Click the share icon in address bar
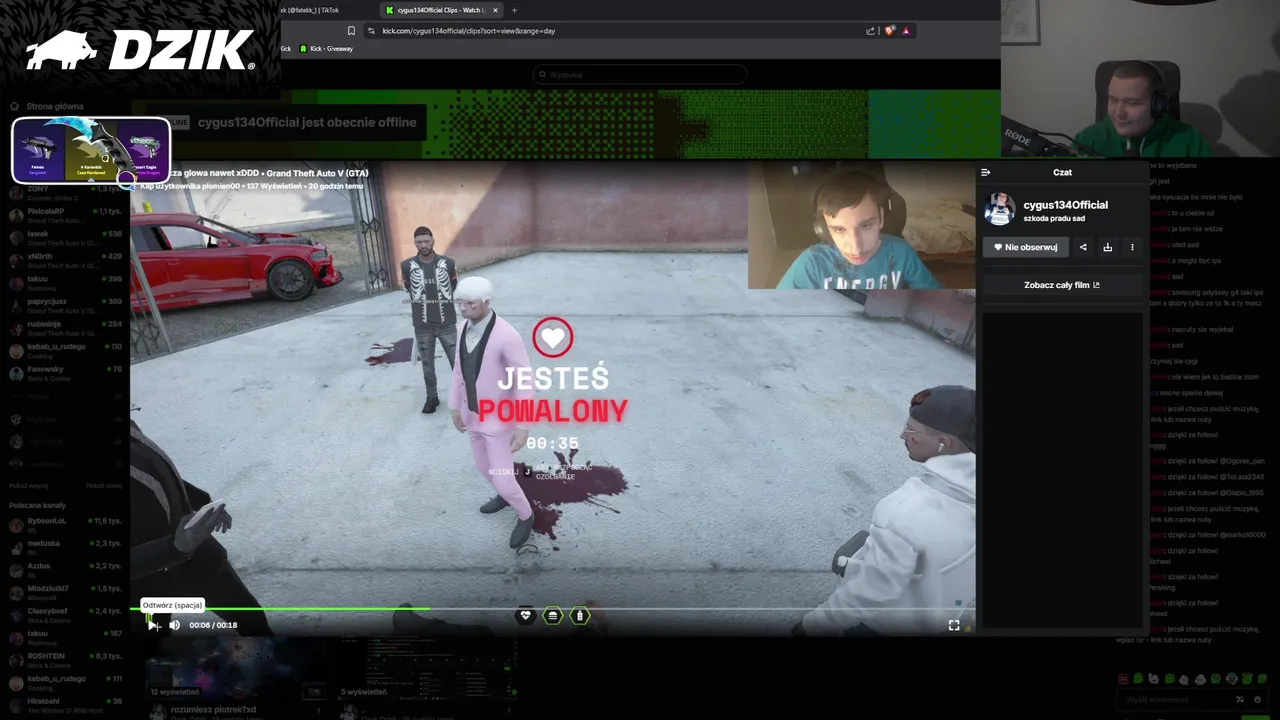 click(x=870, y=31)
